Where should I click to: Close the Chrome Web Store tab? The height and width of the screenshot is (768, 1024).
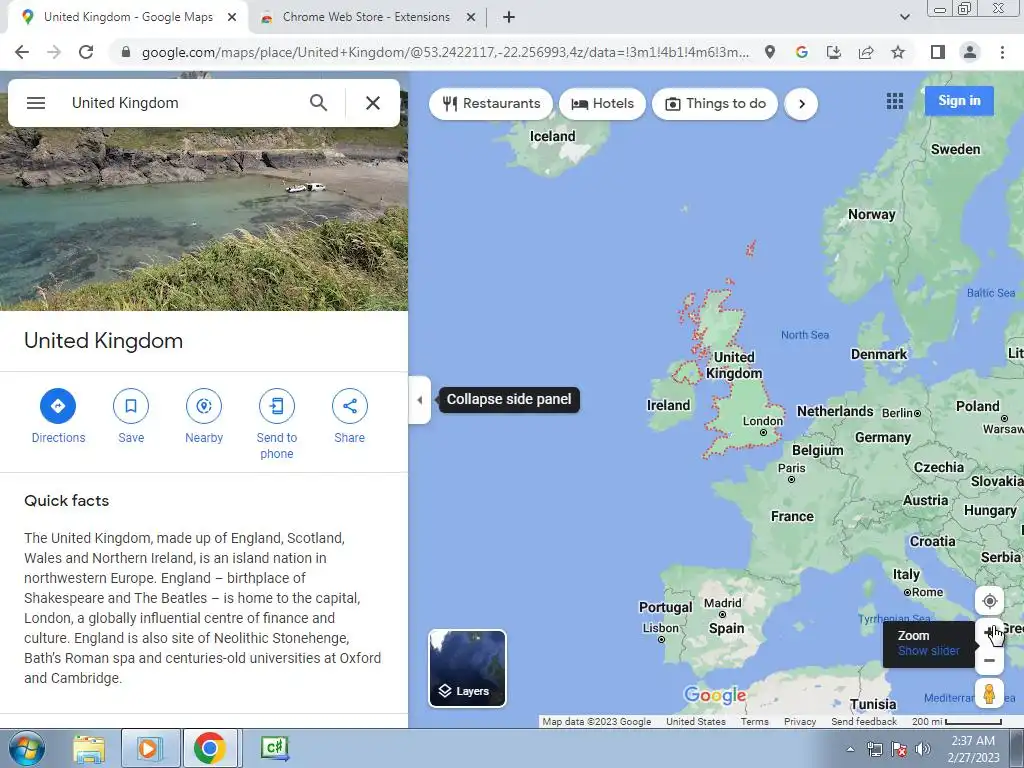pyautogui.click(x=471, y=18)
